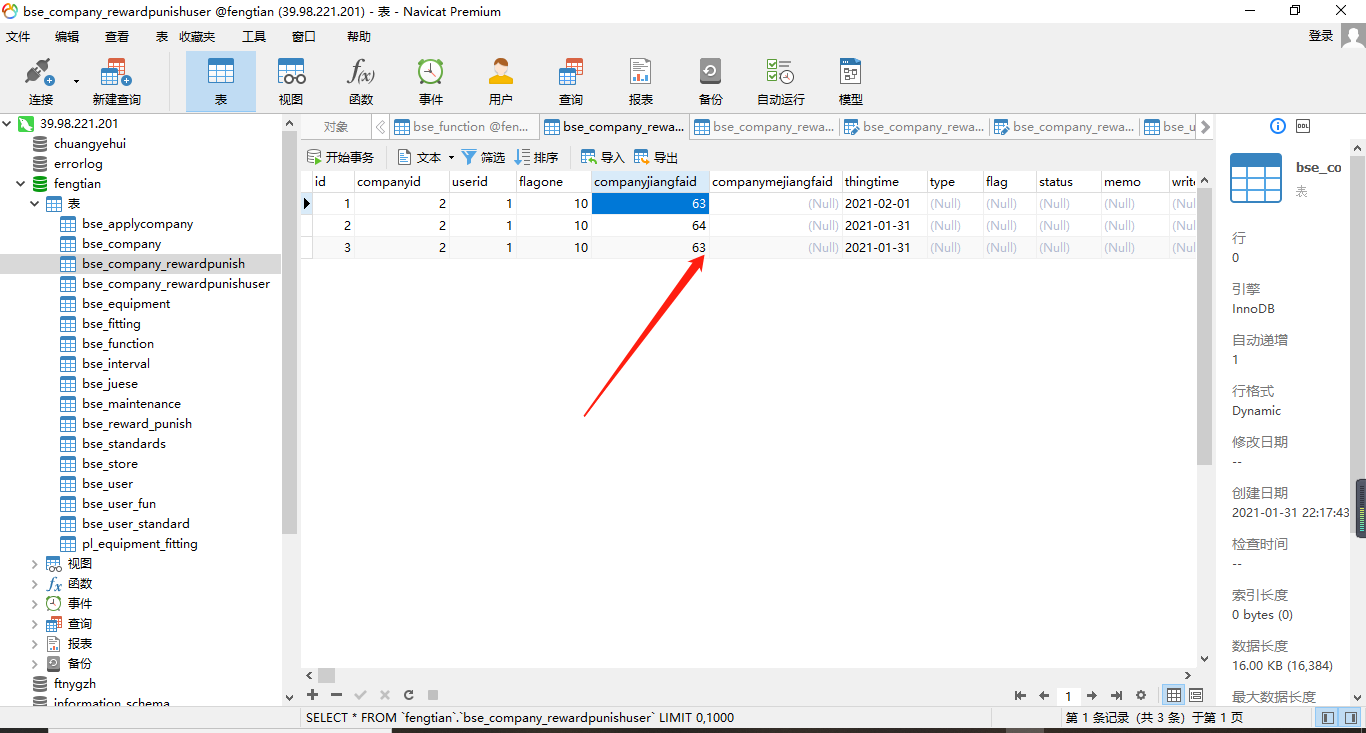
Task: Expand the 视图 node in the tree
Action: 35,564
